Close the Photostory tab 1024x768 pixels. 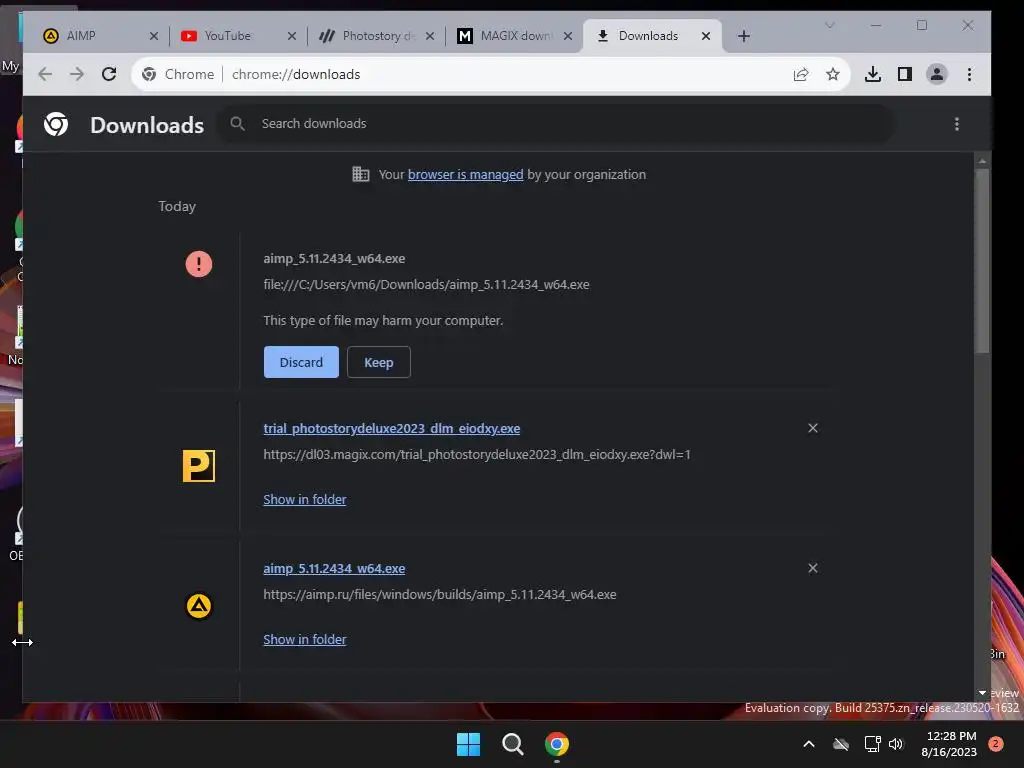[x=430, y=36]
